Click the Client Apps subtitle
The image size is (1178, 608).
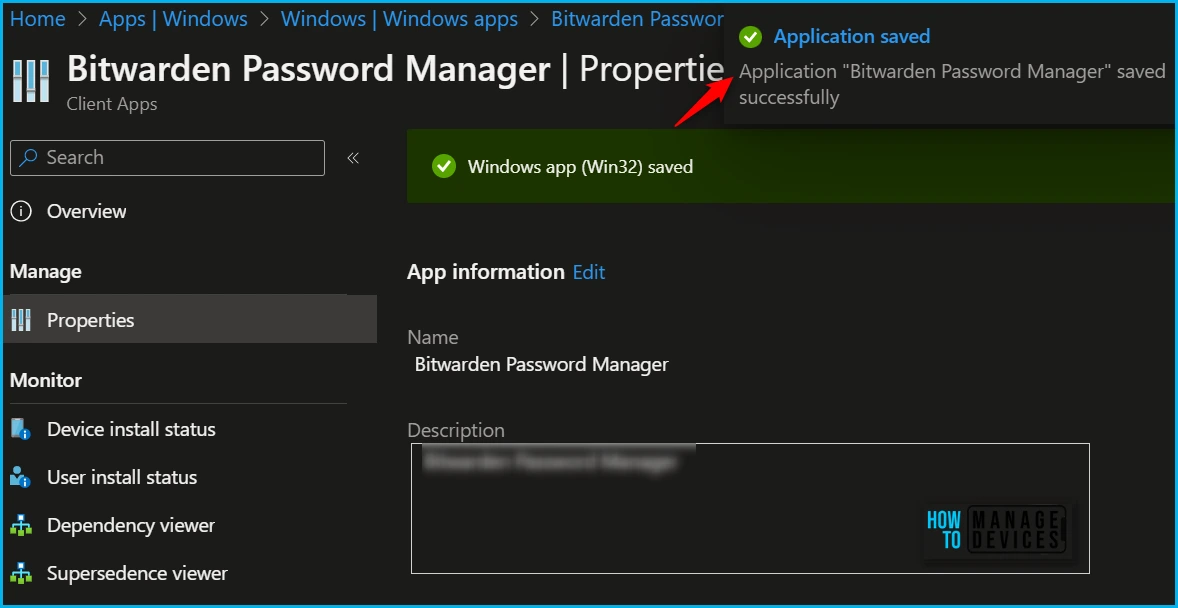click(112, 104)
